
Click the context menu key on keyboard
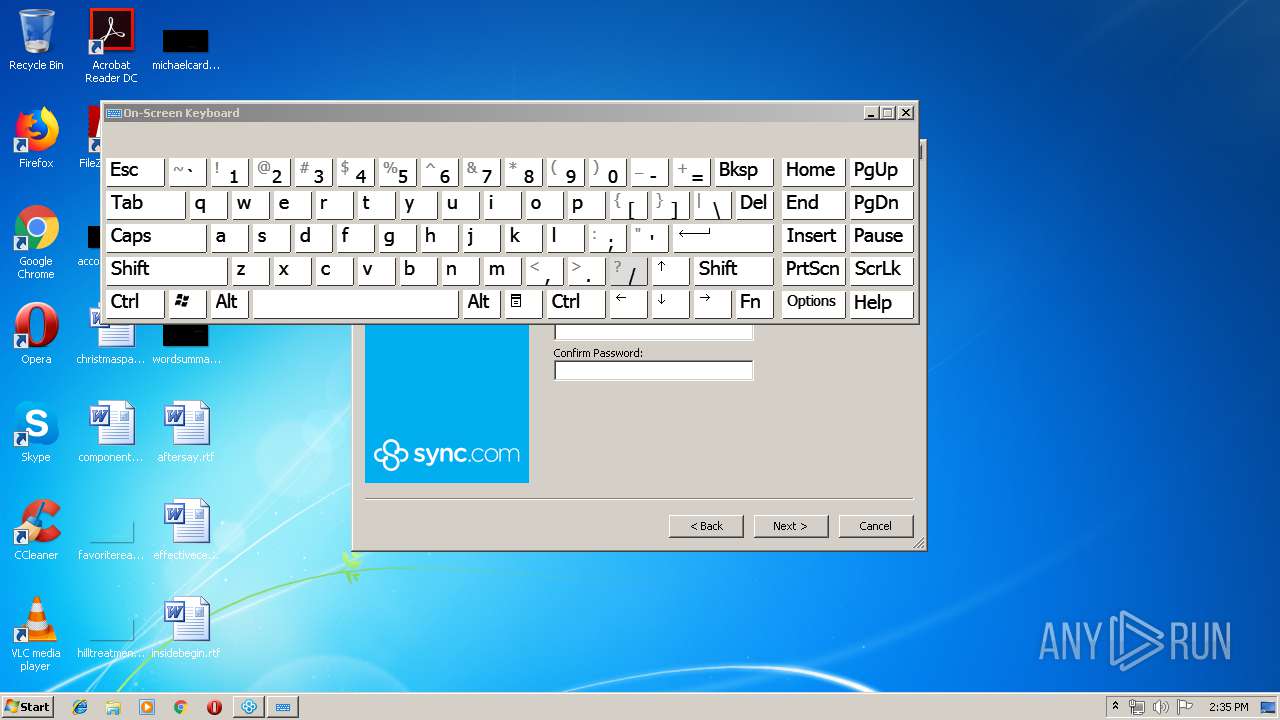tap(523, 302)
